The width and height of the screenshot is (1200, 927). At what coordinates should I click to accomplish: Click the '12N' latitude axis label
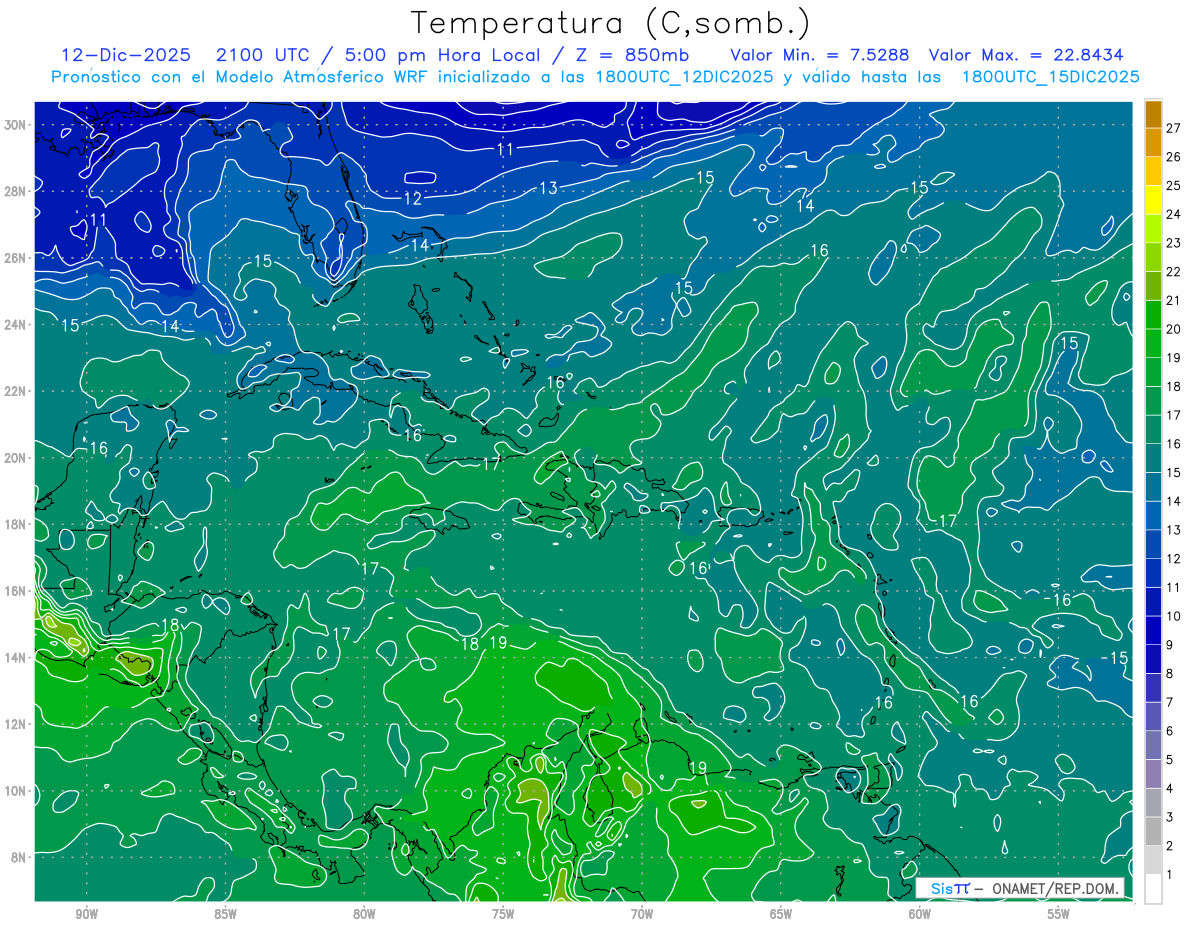17,724
